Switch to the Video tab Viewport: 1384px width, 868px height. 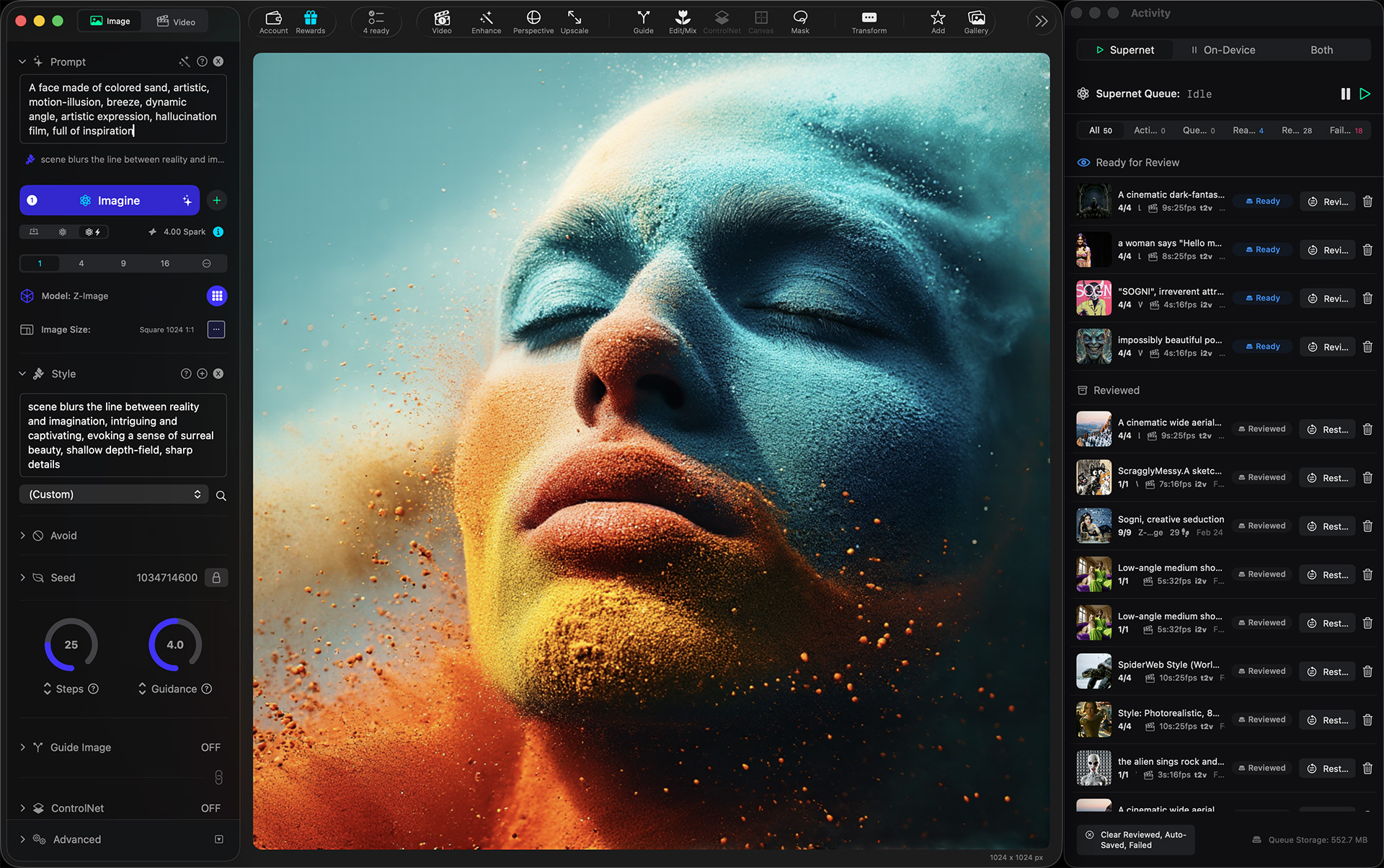176,22
